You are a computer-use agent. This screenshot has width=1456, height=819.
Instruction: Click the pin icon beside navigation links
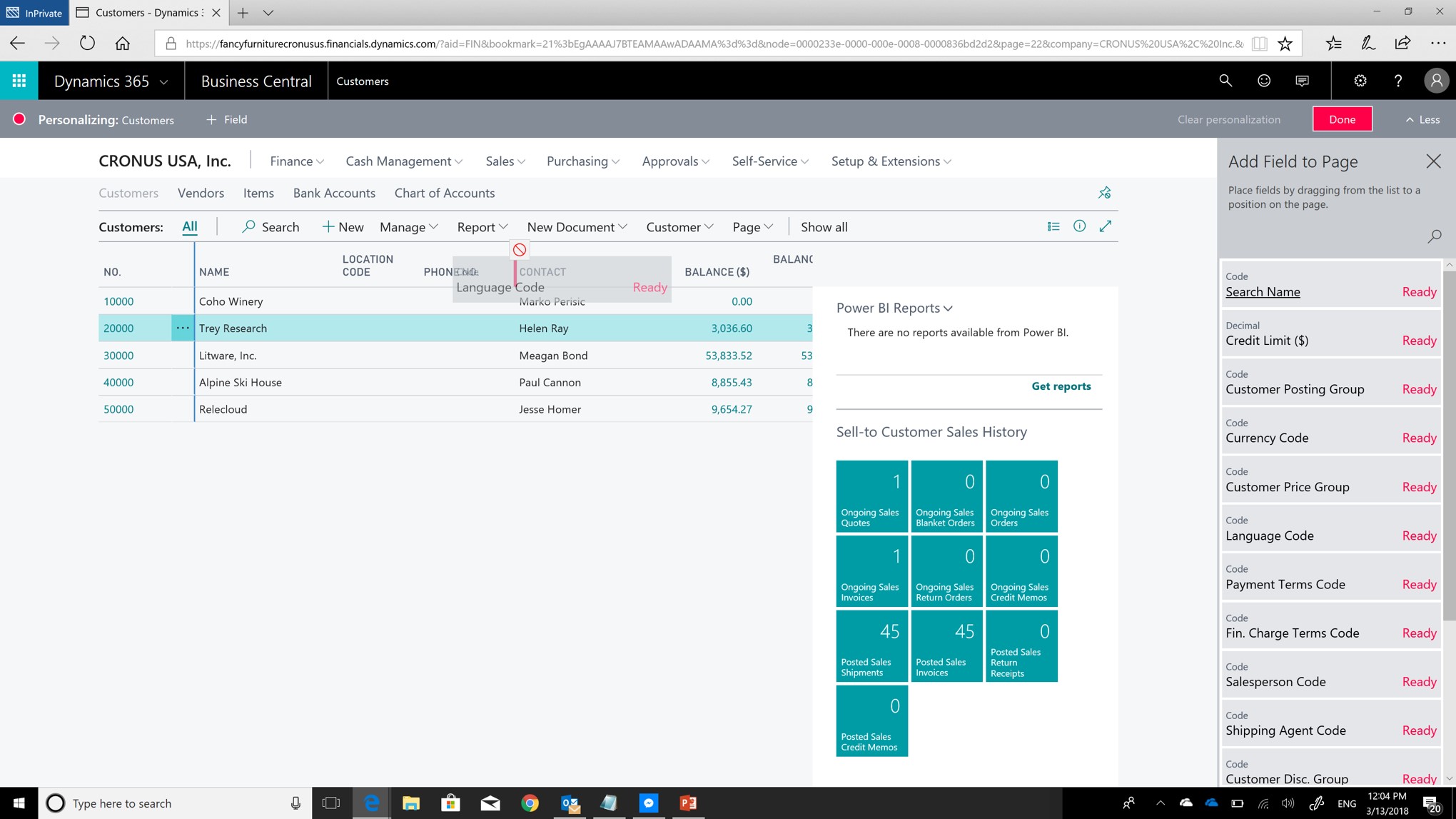pyautogui.click(x=1105, y=193)
